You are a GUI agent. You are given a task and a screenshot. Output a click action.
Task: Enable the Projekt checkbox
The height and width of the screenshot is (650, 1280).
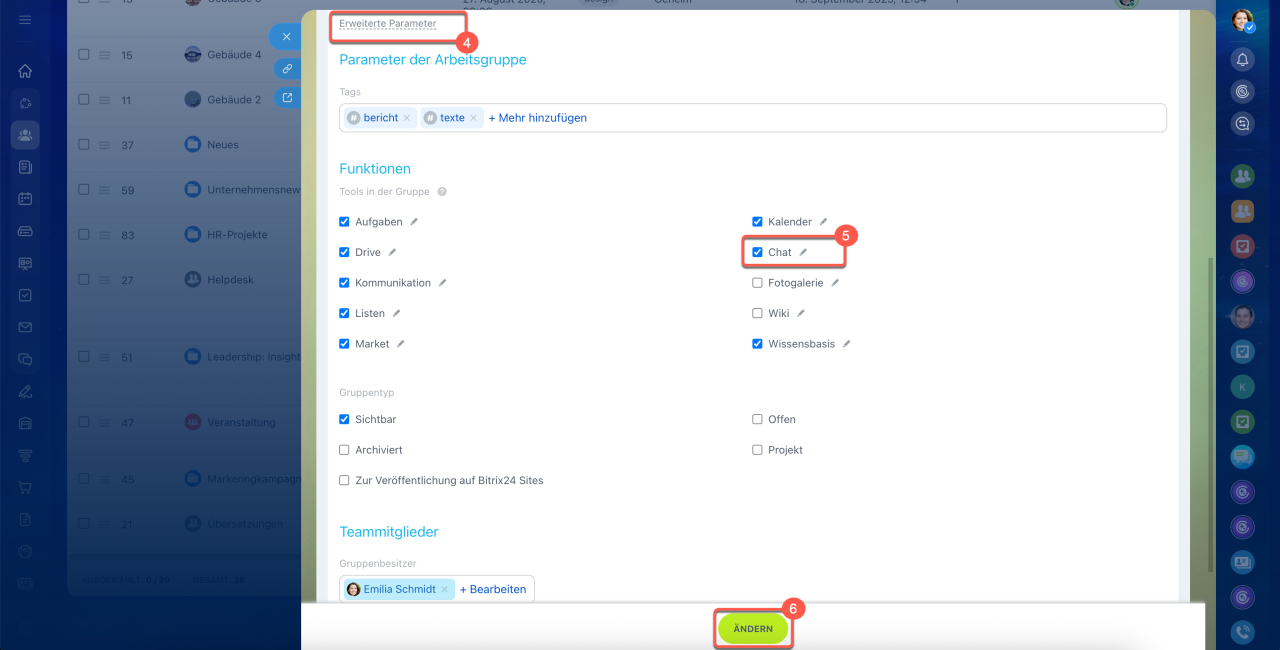tap(758, 450)
